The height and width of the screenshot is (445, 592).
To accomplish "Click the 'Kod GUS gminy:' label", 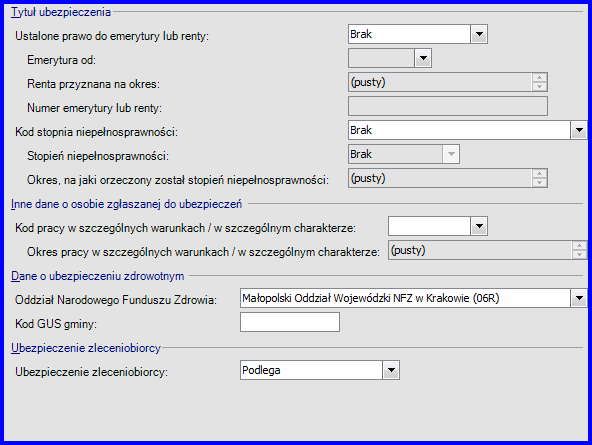I will click(56, 324).
